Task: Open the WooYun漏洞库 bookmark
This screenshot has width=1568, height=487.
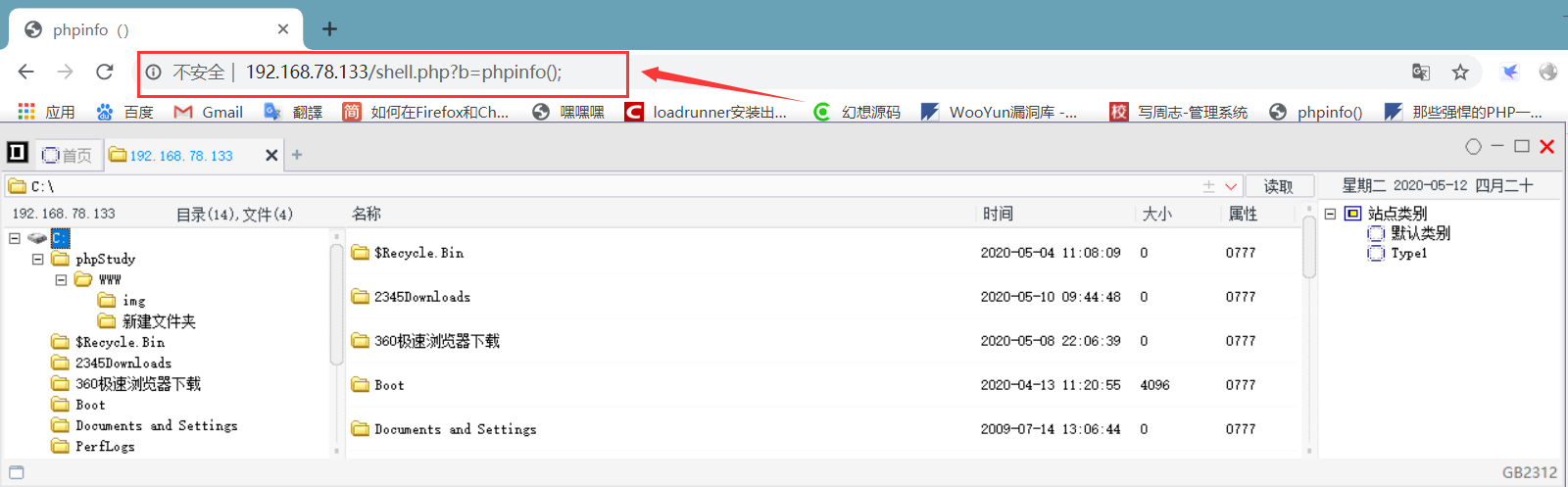Action: (x=999, y=112)
